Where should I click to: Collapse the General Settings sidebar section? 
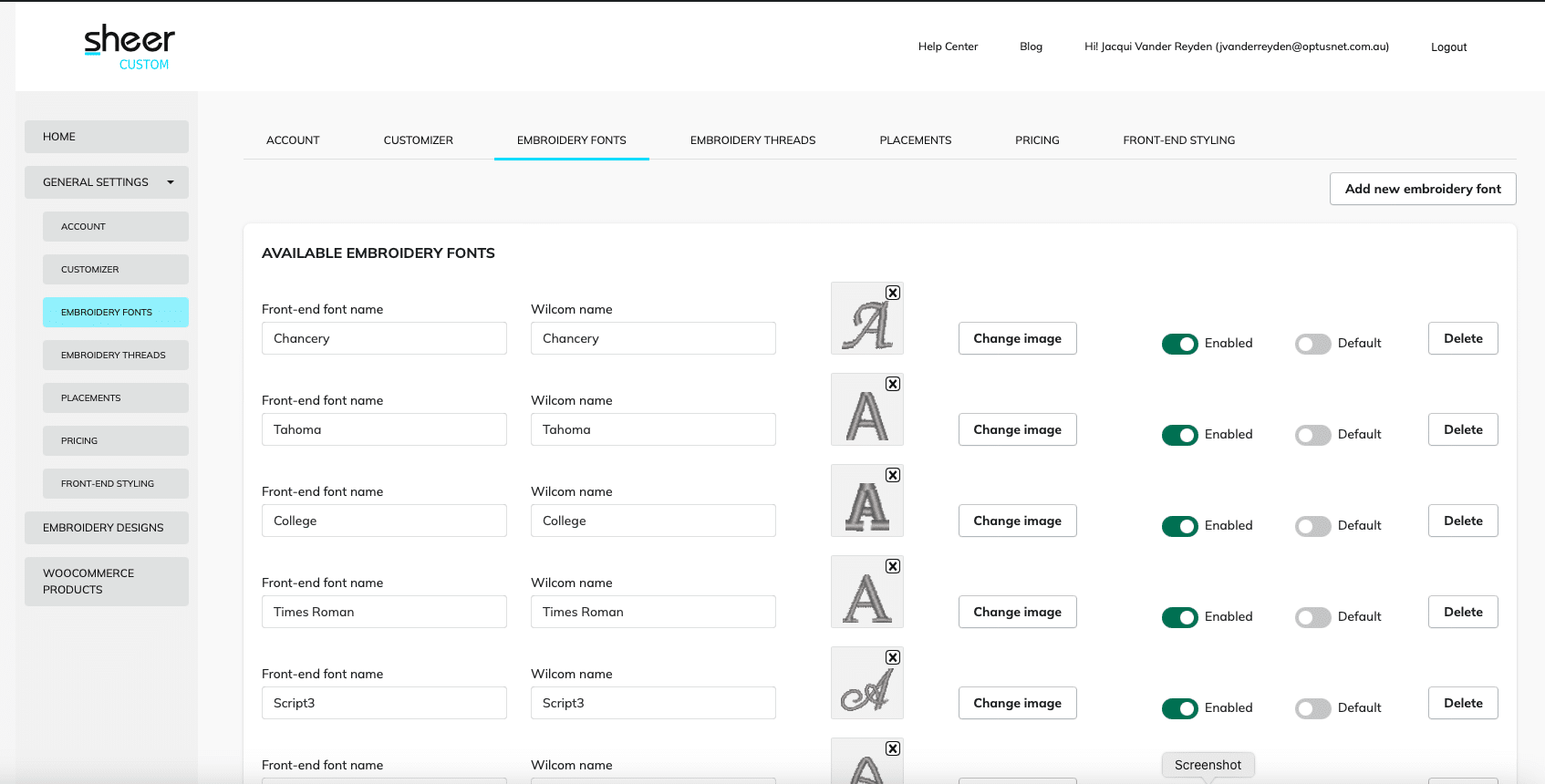click(107, 182)
